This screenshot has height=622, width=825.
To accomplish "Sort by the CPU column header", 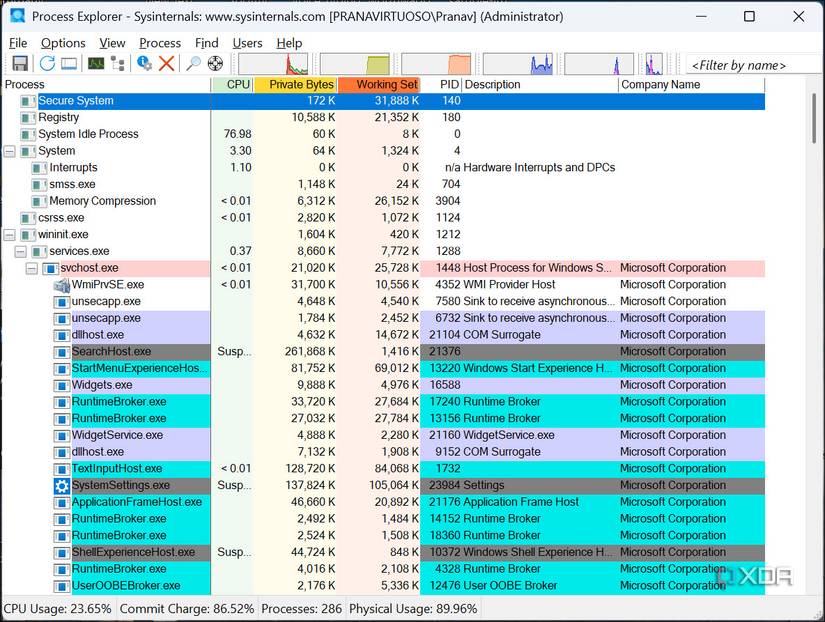I will click(x=233, y=85).
